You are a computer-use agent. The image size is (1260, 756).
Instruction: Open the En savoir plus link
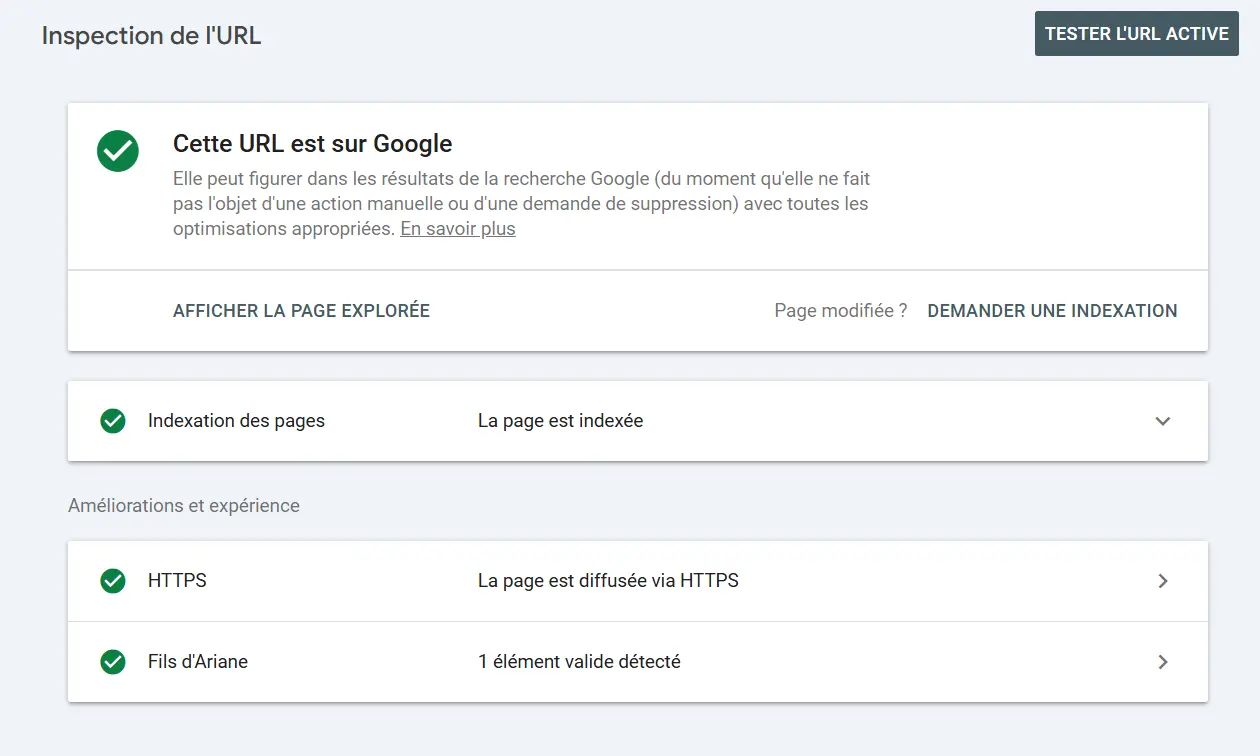tap(457, 228)
